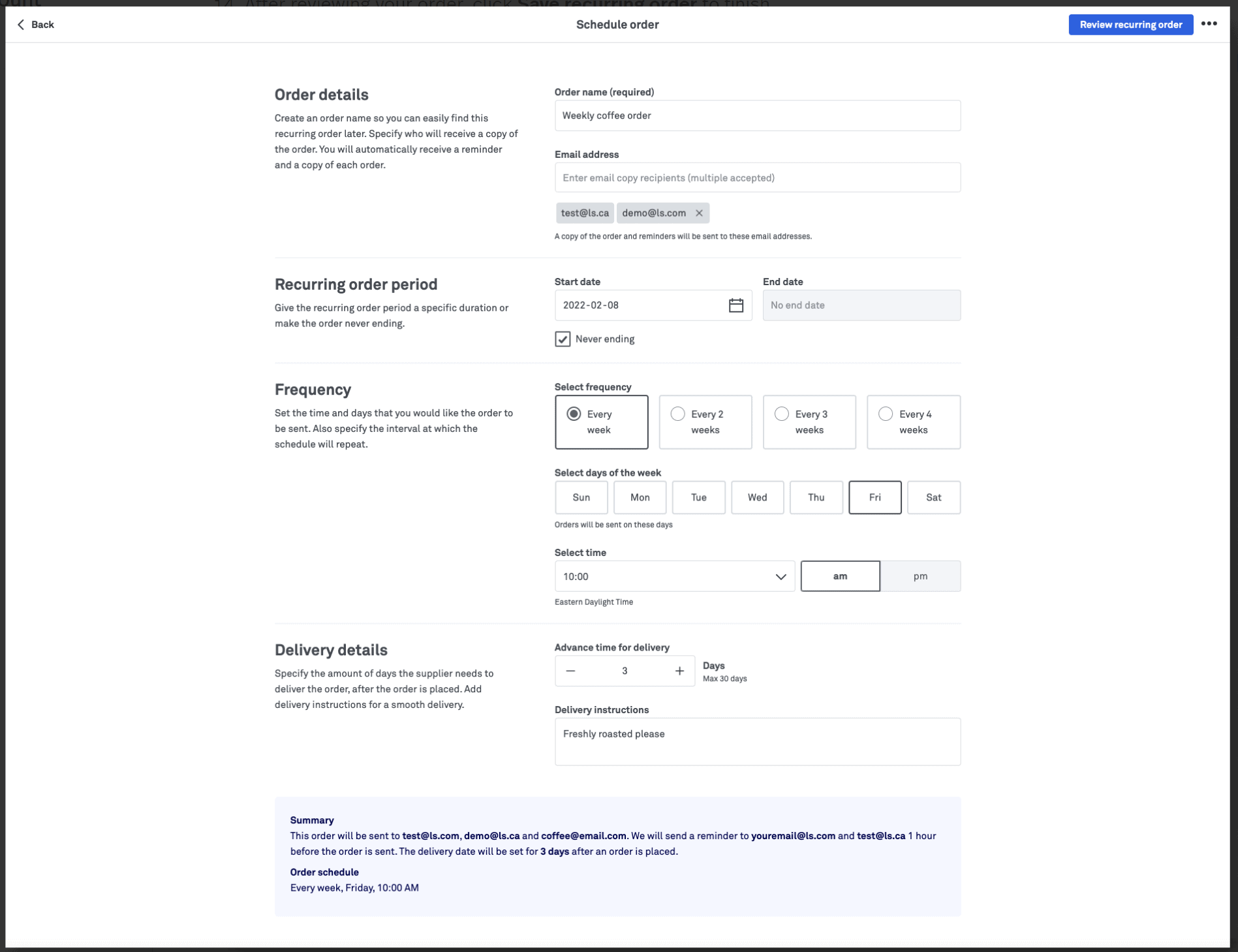Edit the Delivery instructions text area
Viewport: 1238px width, 952px height.
(x=758, y=742)
